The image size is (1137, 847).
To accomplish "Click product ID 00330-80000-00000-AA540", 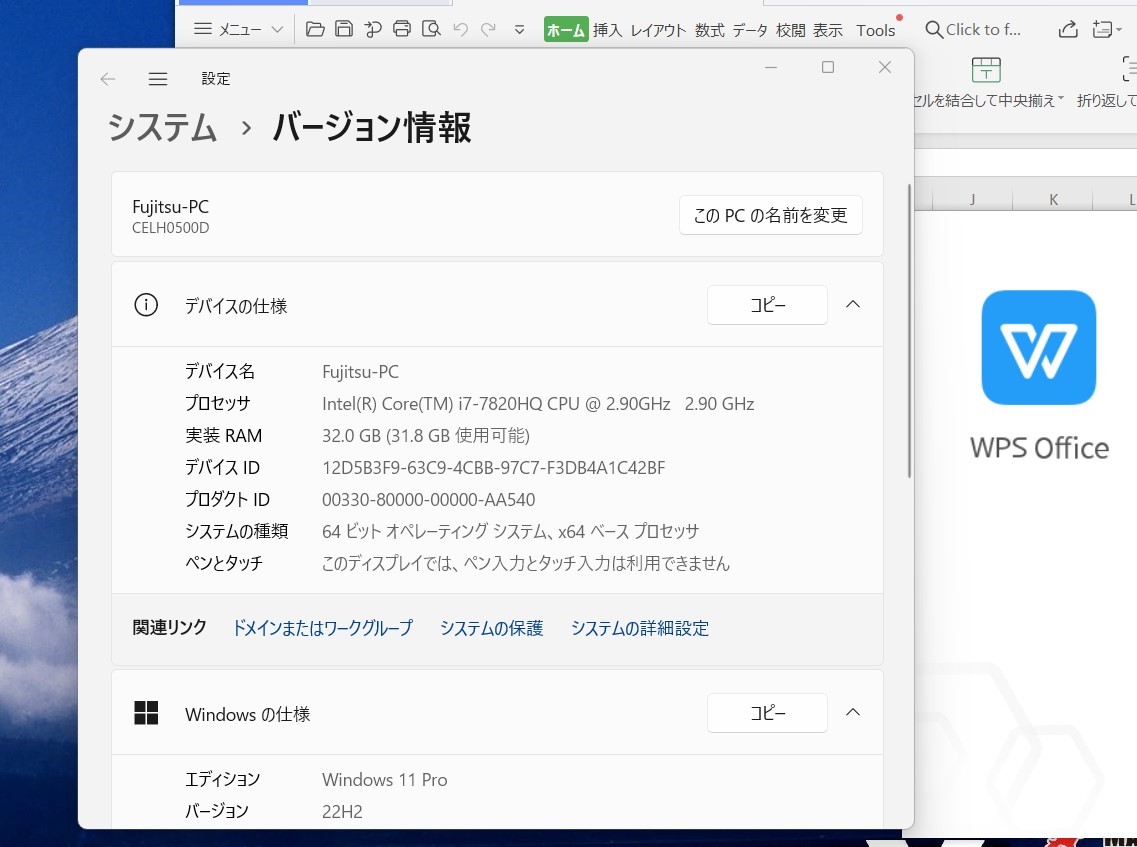I will pos(429,500).
